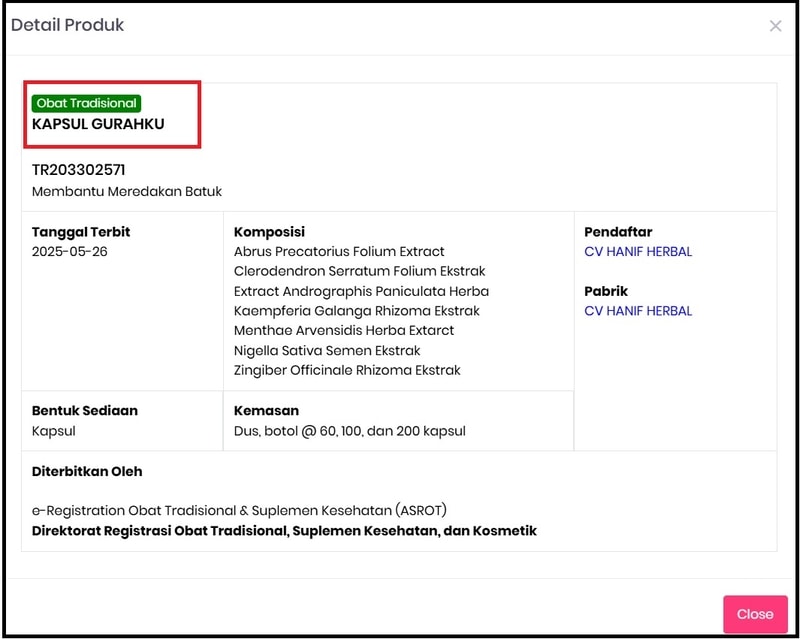Click the Membantu Meredakan Batuk description
Screen dimensions: 800x639
(127, 191)
